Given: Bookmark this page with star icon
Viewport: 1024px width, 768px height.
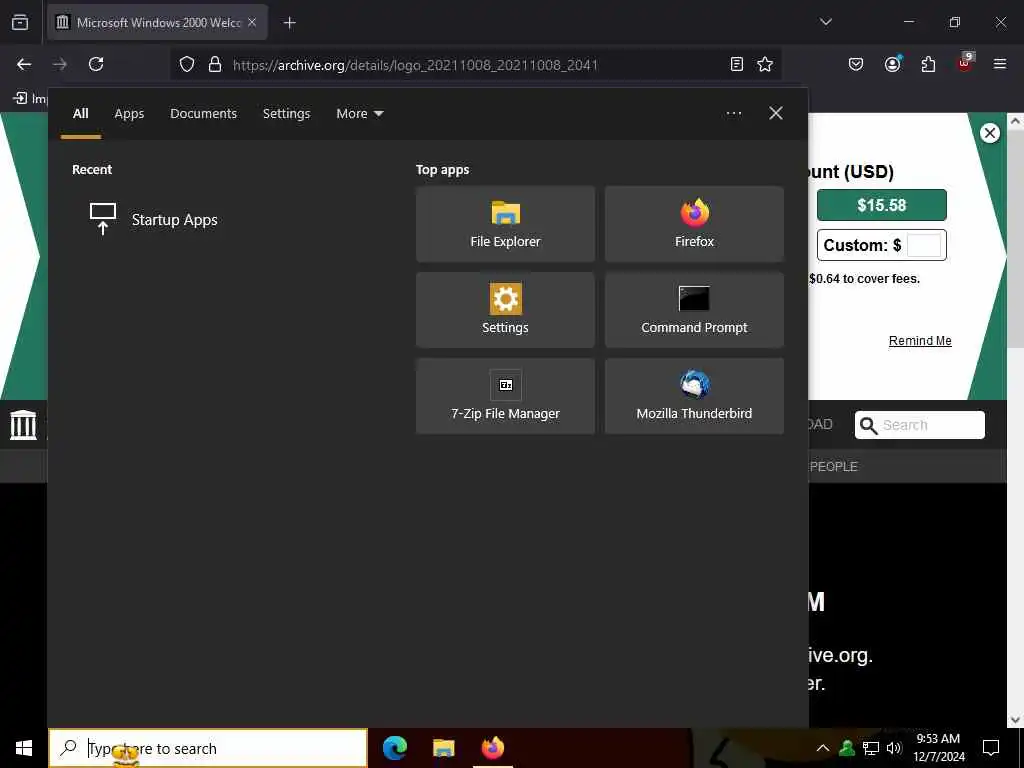Looking at the screenshot, I should [765, 64].
